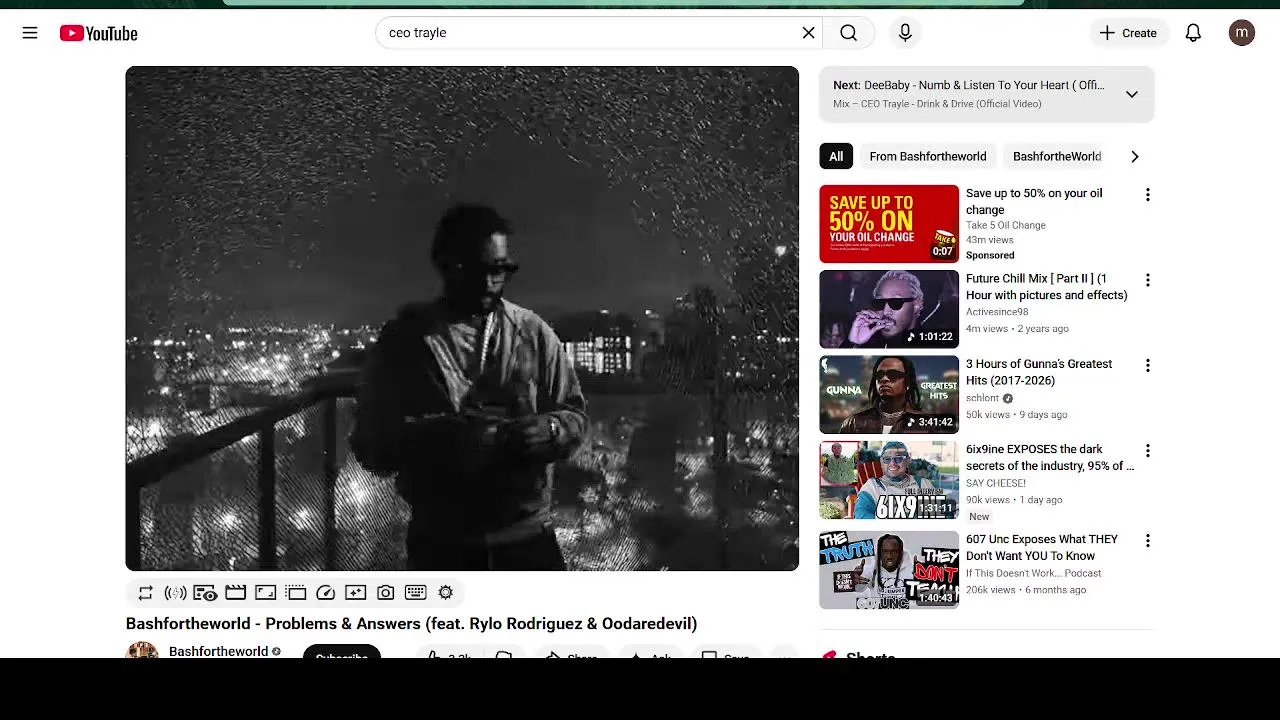Select the From Bashfortheworld chip

pos(928,156)
